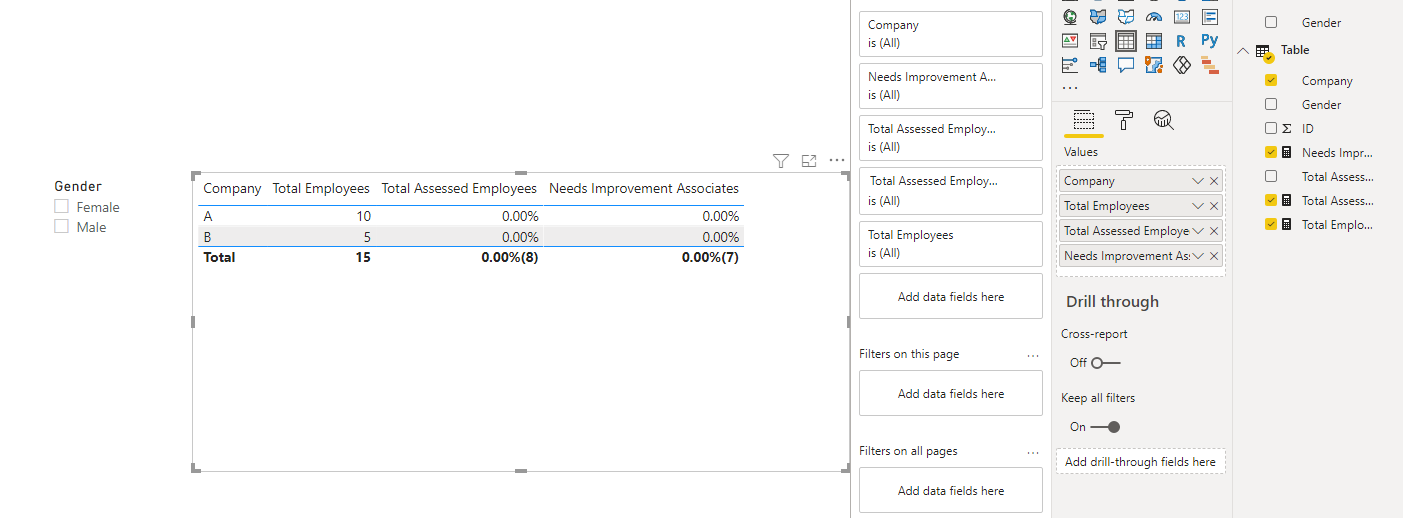
Task: Select the orange Gantt-style custom visual icon
Action: (1210, 65)
